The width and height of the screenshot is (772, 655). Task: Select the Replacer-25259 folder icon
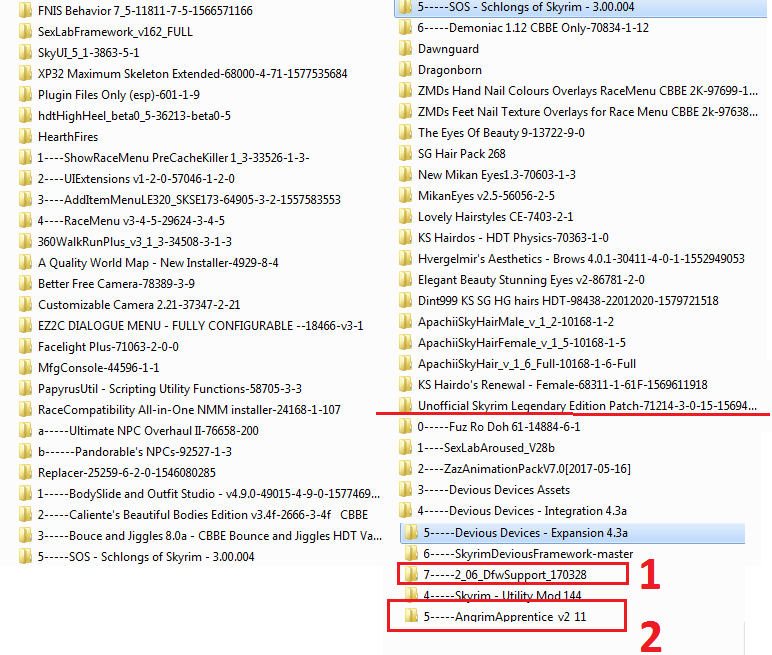click(26, 473)
